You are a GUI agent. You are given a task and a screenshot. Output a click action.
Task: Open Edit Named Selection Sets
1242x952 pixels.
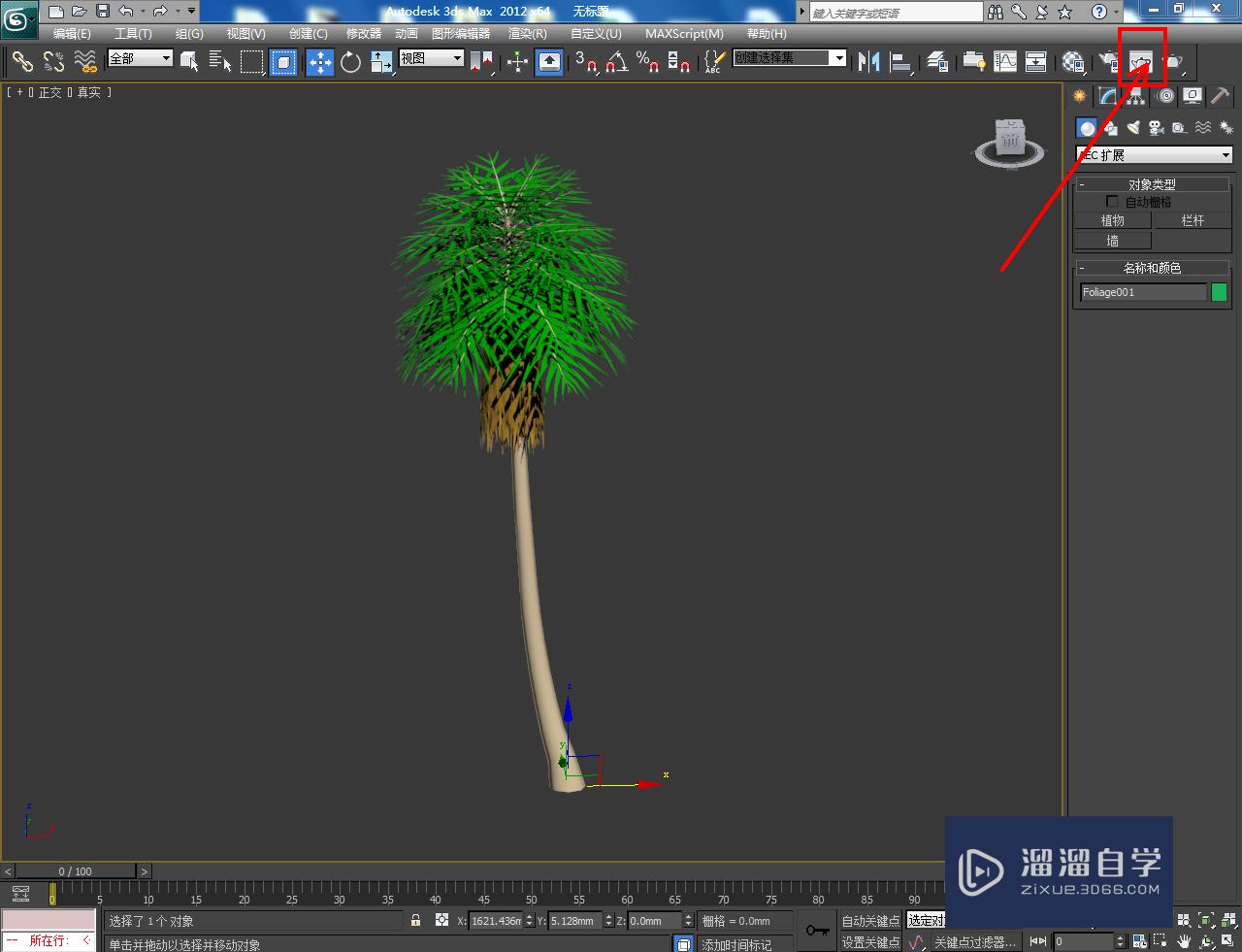(x=714, y=62)
